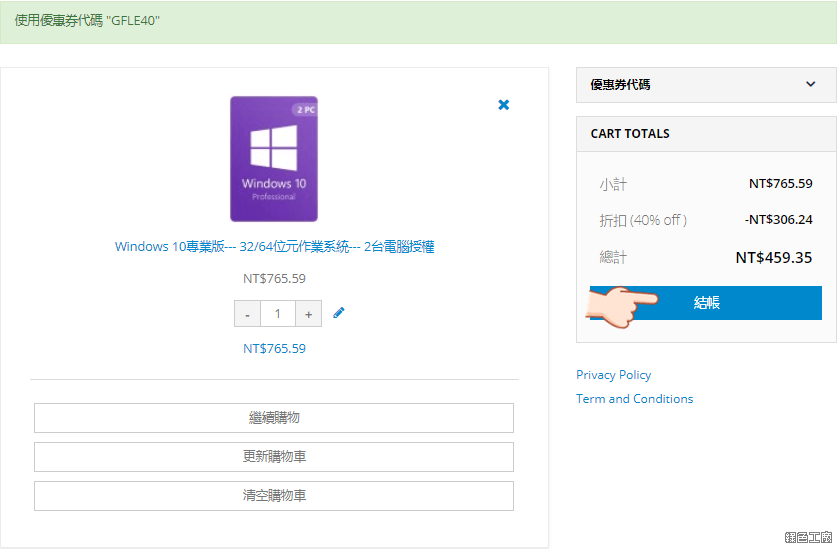Click the 繼續購物 continue shopping button
This screenshot has width=838, height=549.
tap(274, 417)
